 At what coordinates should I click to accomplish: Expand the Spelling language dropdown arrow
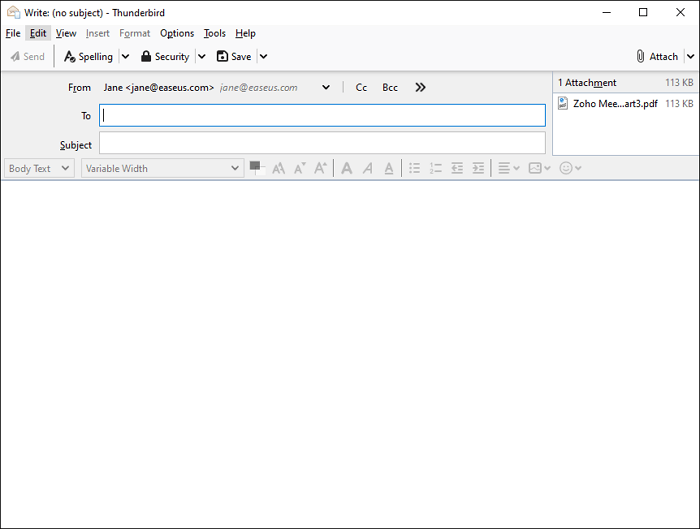coord(125,57)
